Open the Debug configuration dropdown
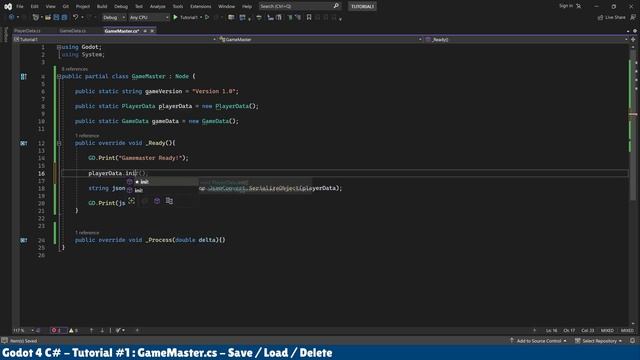Screen dimensions: 640x360 [113, 18]
